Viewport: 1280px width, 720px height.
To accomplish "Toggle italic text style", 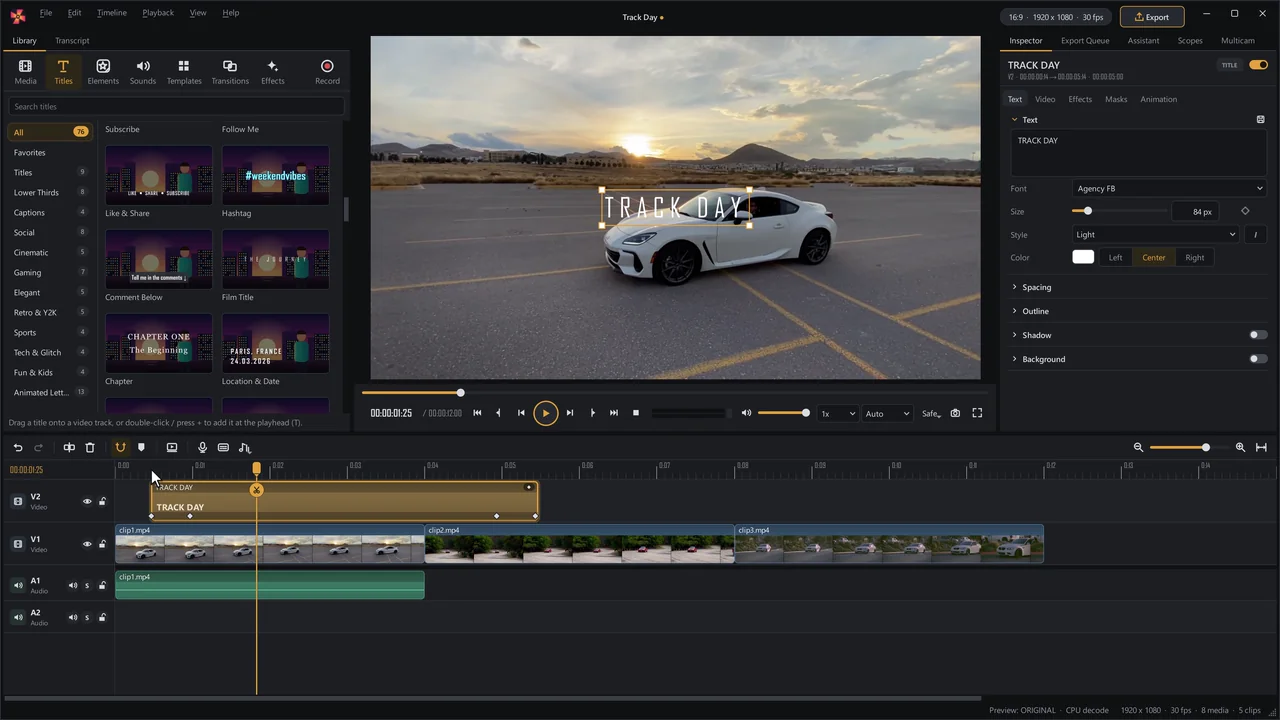I will [x=1256, y=235].
